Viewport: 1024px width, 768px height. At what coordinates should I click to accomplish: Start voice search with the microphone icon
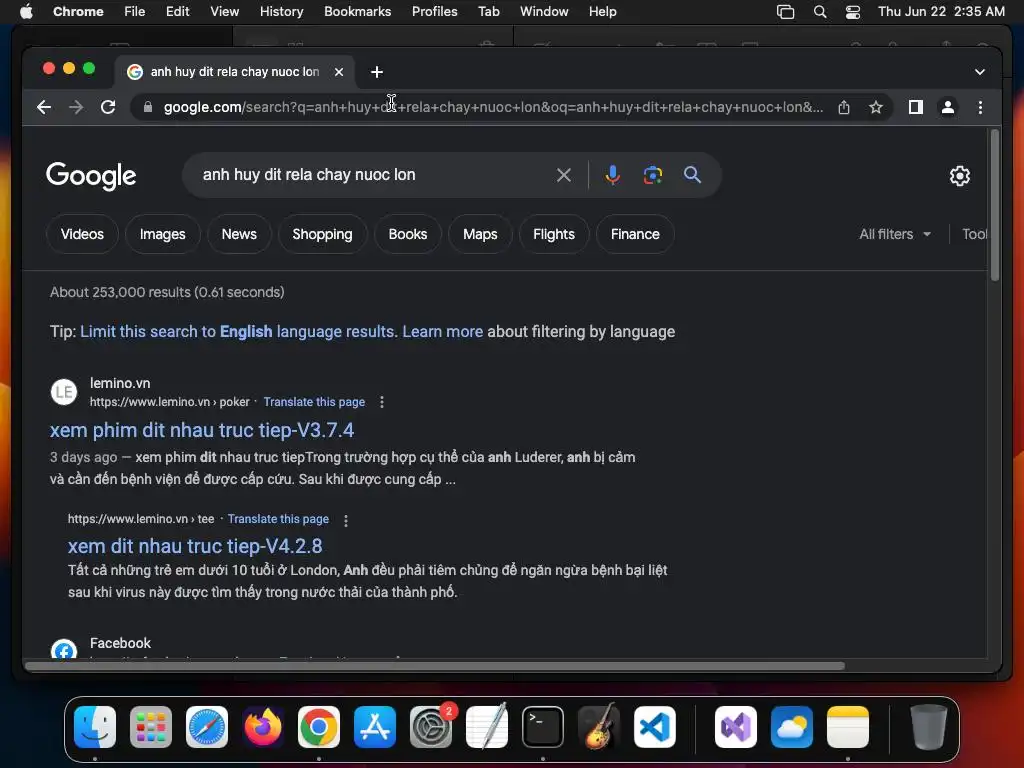tap(613, 175)
